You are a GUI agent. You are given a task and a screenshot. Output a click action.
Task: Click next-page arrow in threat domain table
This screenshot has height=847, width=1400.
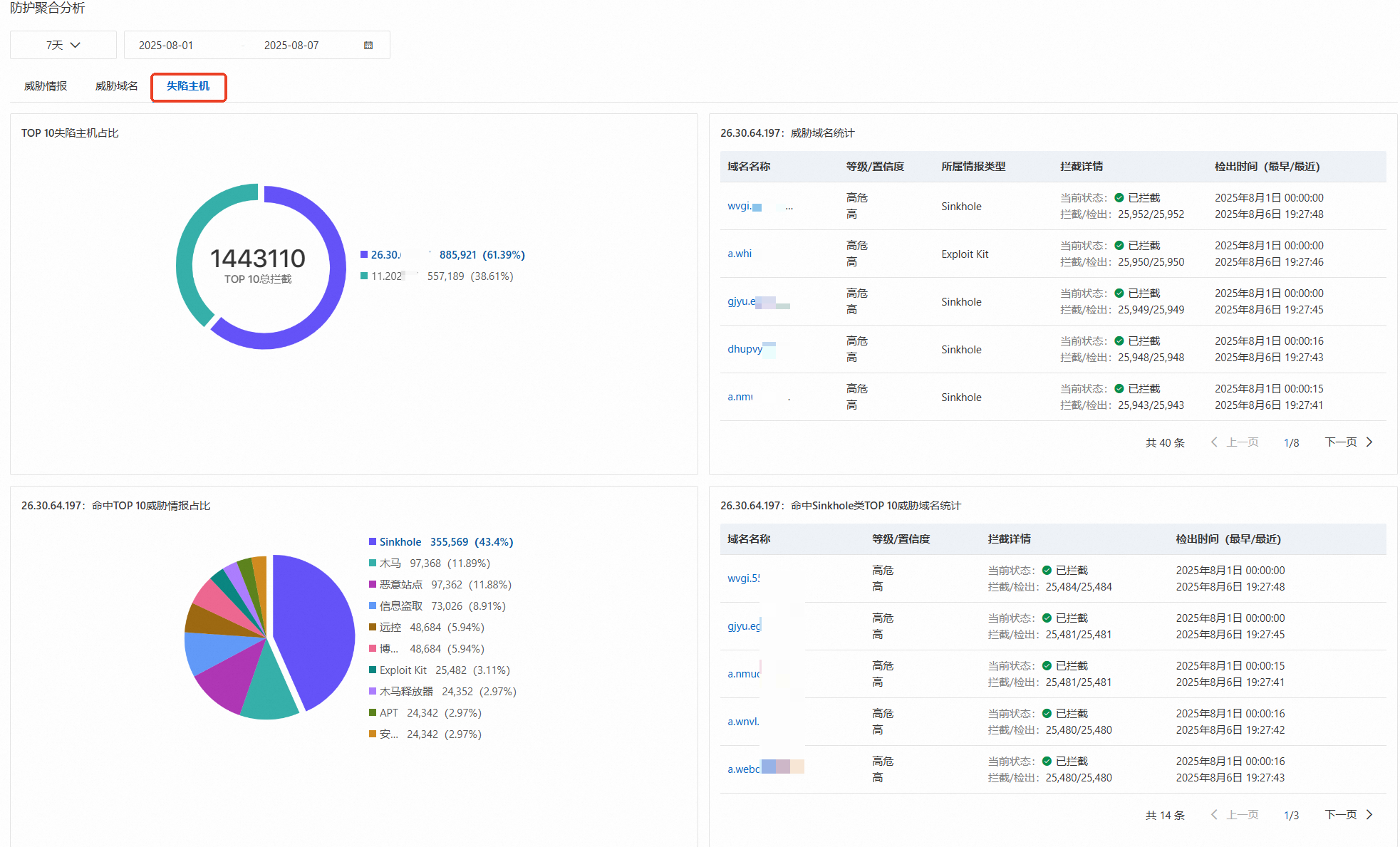point(1369,442)
